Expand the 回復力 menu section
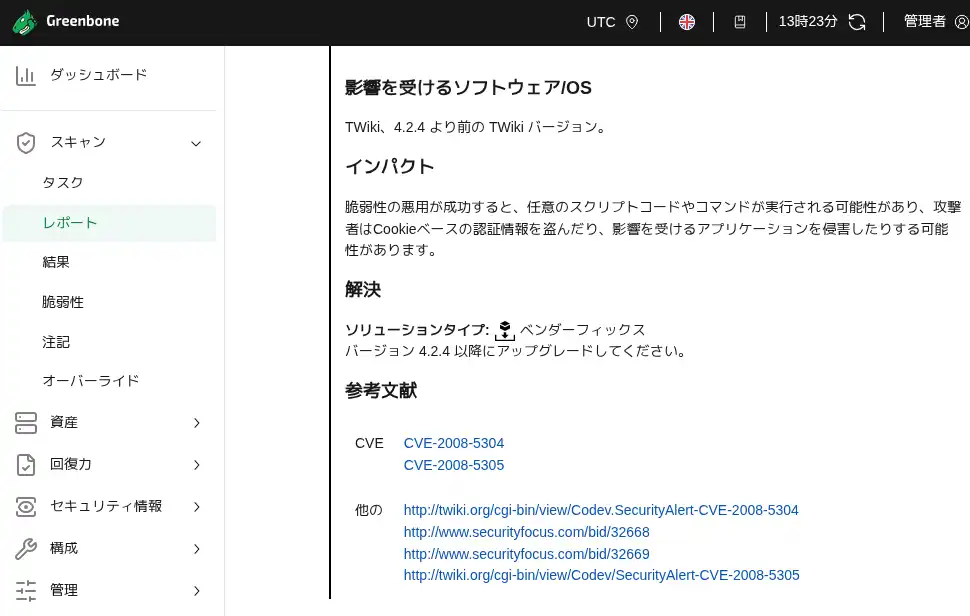 coord(196,465)
